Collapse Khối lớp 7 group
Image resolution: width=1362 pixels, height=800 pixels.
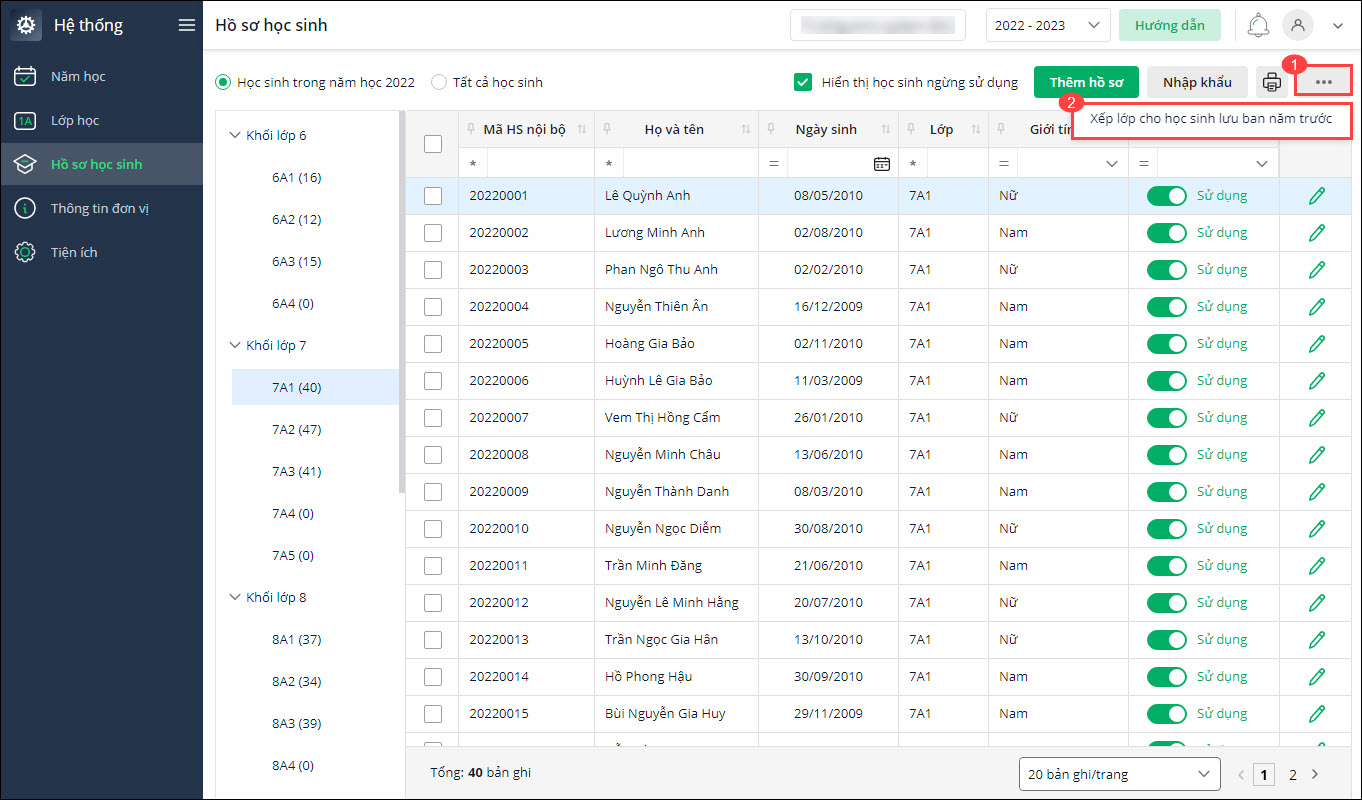coord(235,345)
